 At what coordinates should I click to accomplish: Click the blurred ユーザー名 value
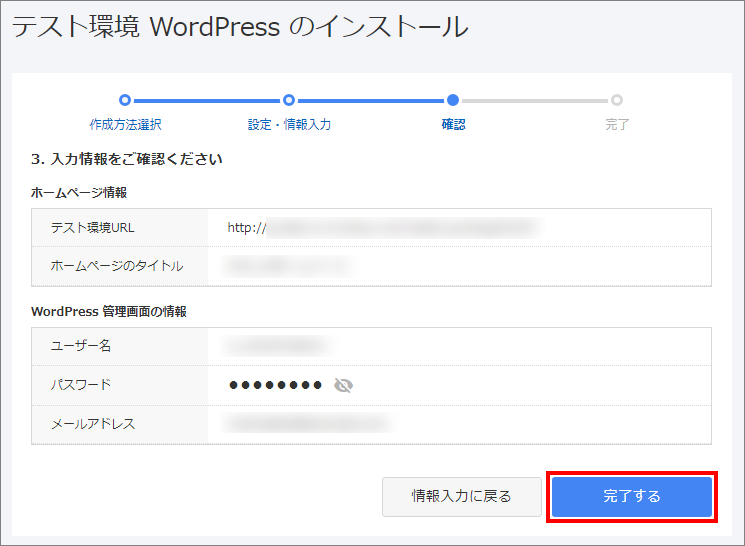point(278,345)
